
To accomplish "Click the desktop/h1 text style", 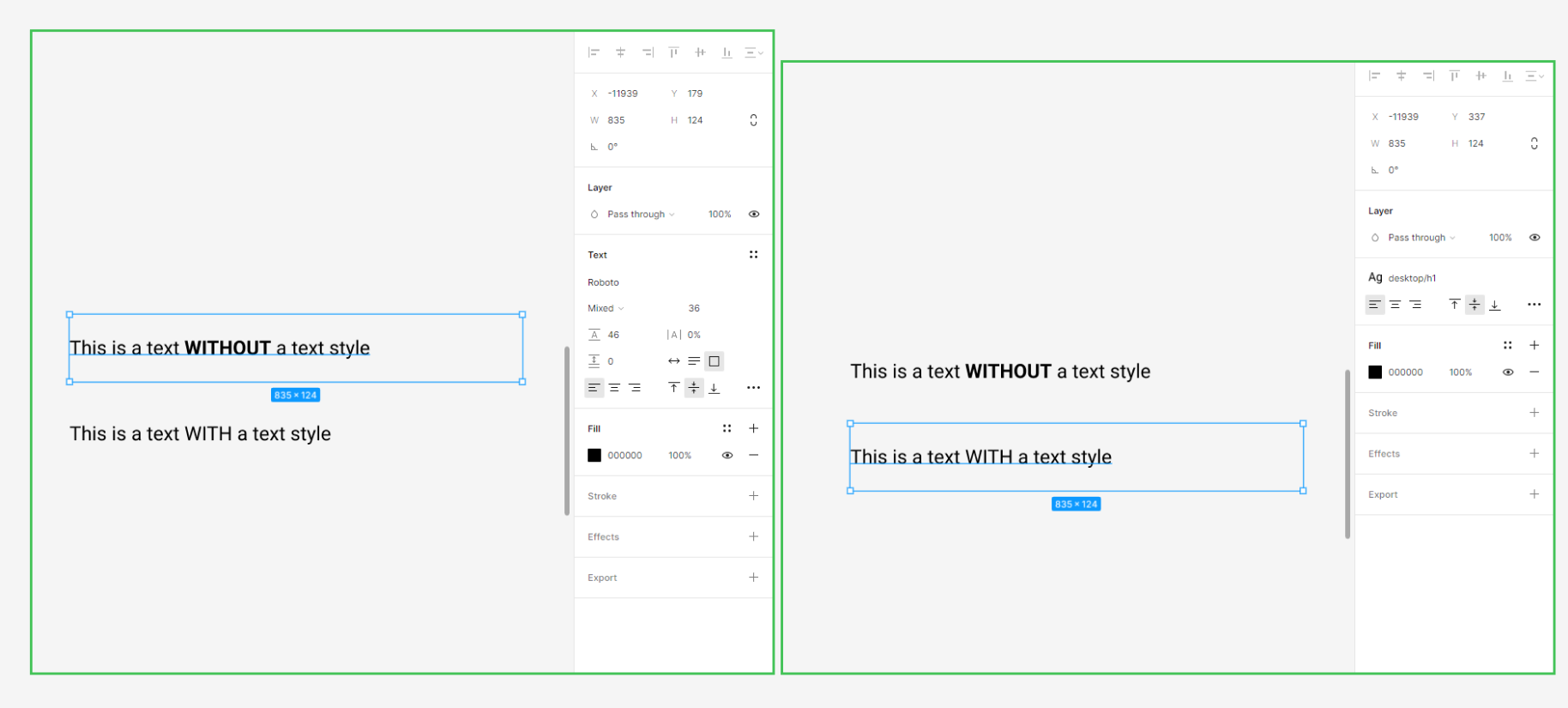I will [1403, 278].
